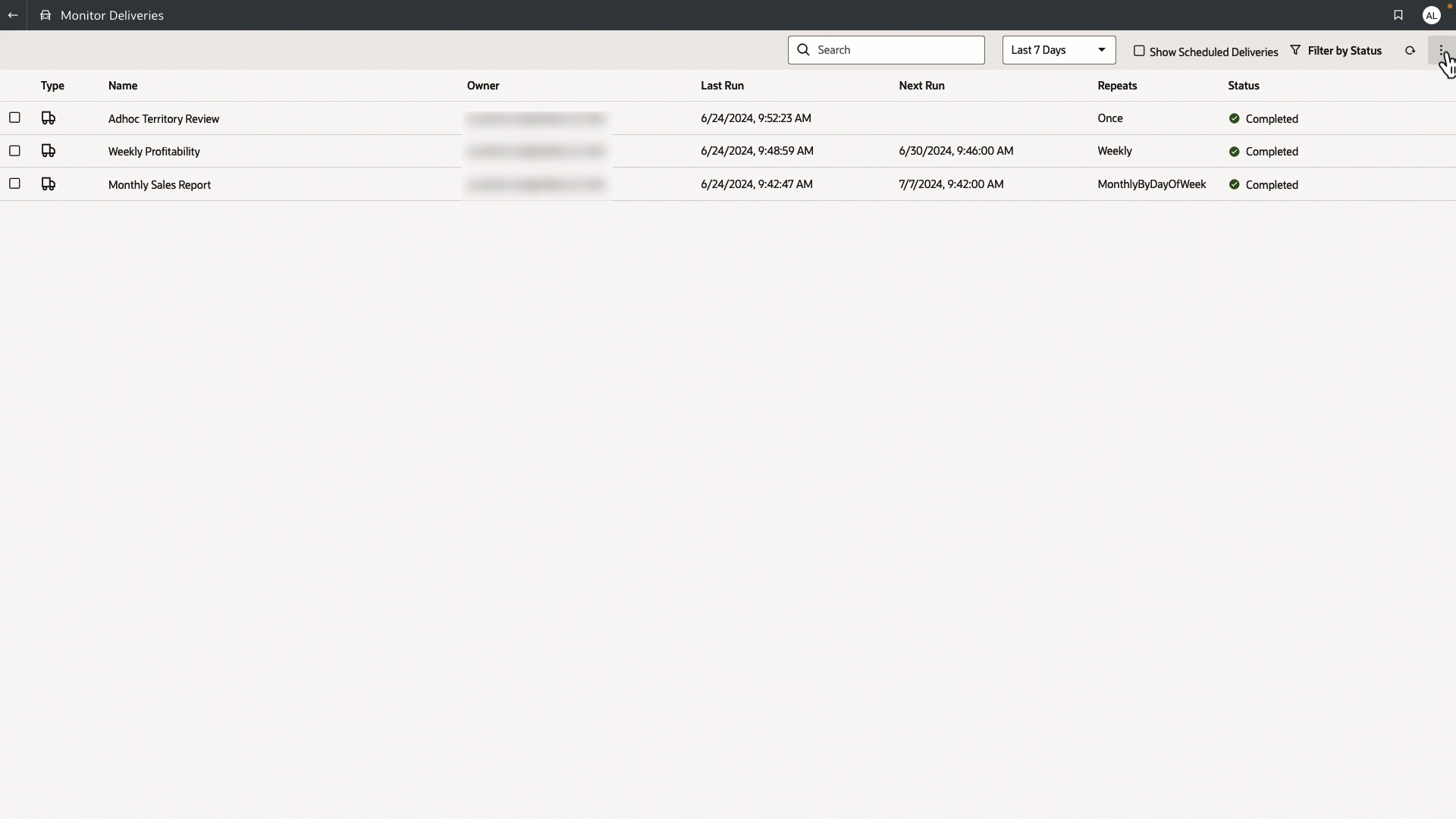
Task: Select the Monthly Sales Report checkbox
Action: pyautogui.click(x=15, y=184)
